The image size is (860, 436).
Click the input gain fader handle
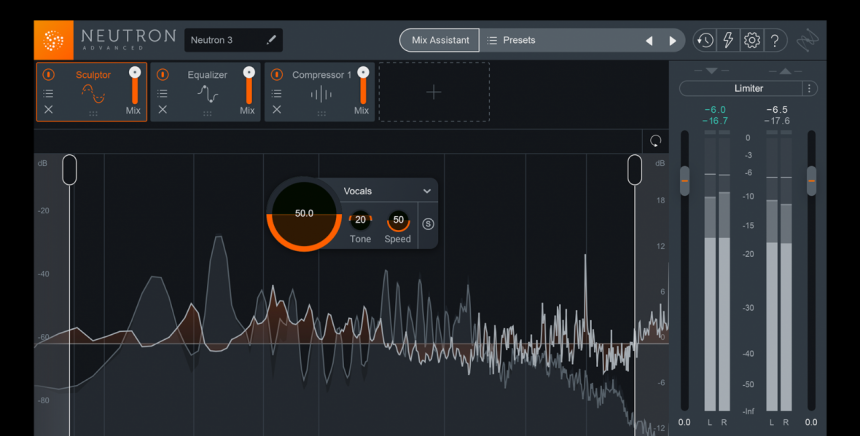pyautogui.click(x=684, y=180)
